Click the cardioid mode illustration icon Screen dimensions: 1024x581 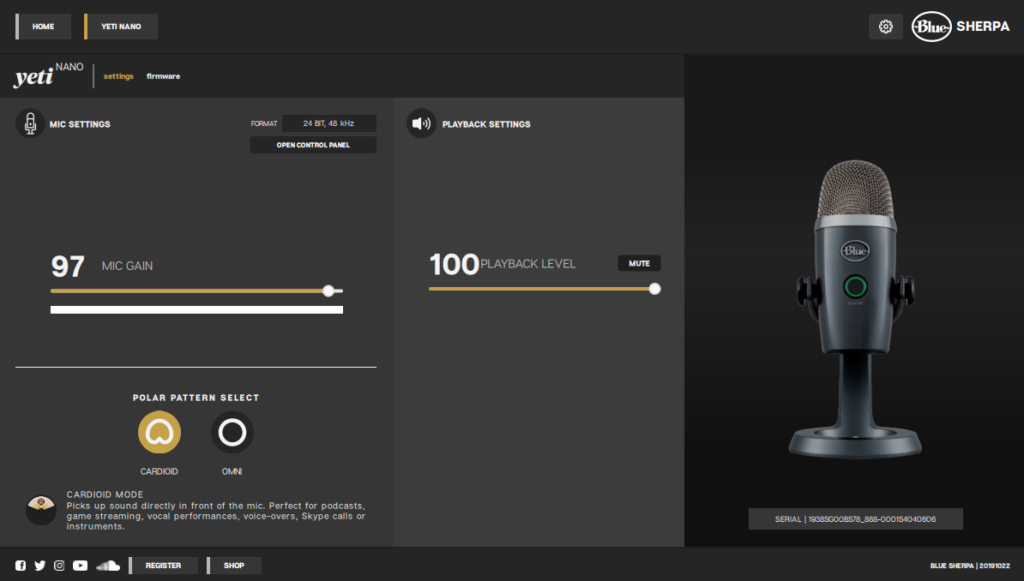point(41,509)
